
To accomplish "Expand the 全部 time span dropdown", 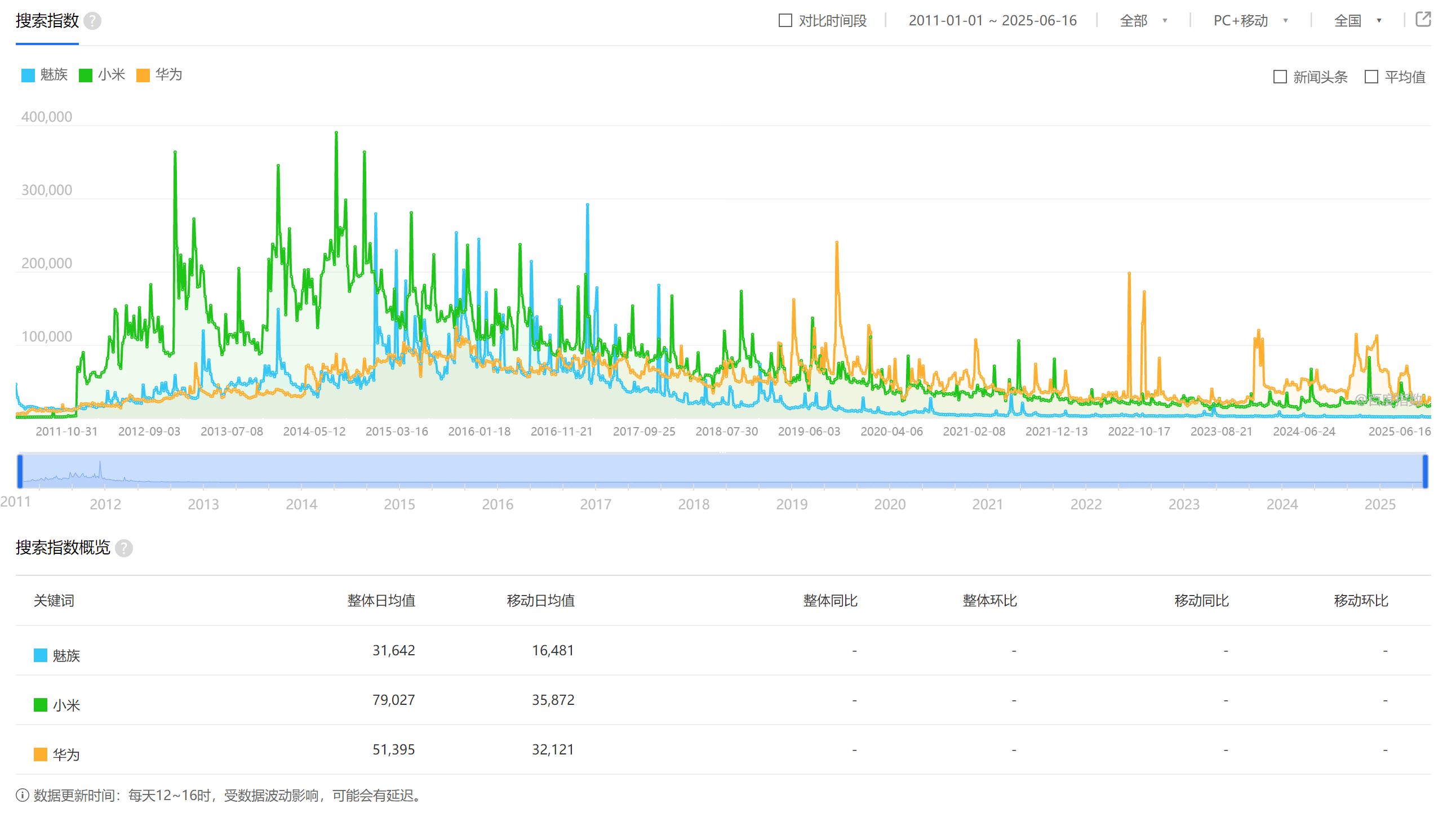I will tap(1143, 21).
